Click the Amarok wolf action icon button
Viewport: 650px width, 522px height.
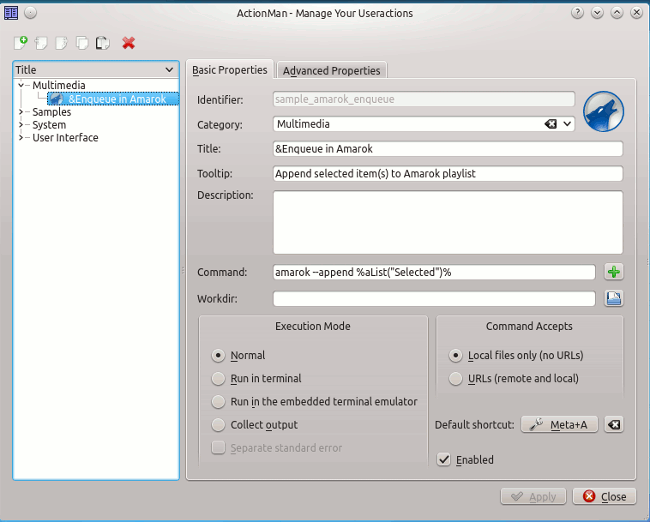[603, 112]
